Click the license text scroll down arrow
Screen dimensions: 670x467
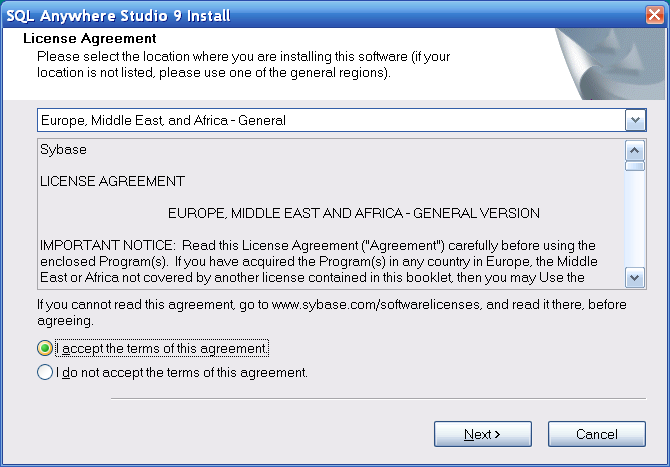pyautogui.click(x=634, y=277)
